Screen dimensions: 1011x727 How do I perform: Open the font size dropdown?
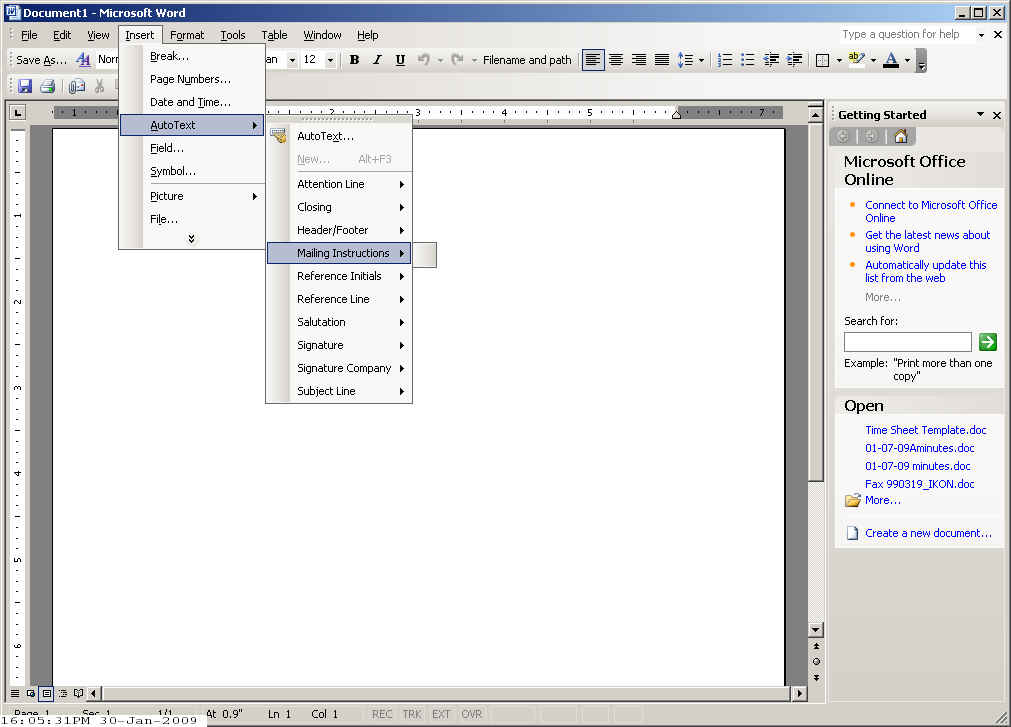click(x=330, y=60)
